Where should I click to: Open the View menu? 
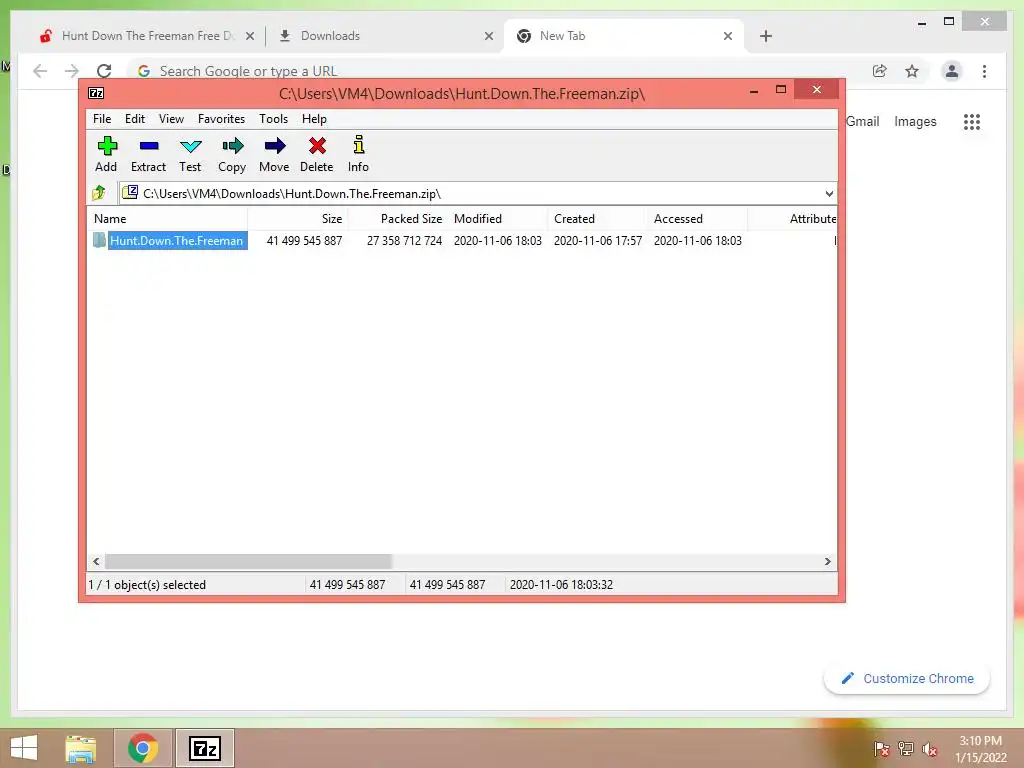click(171, 119)
